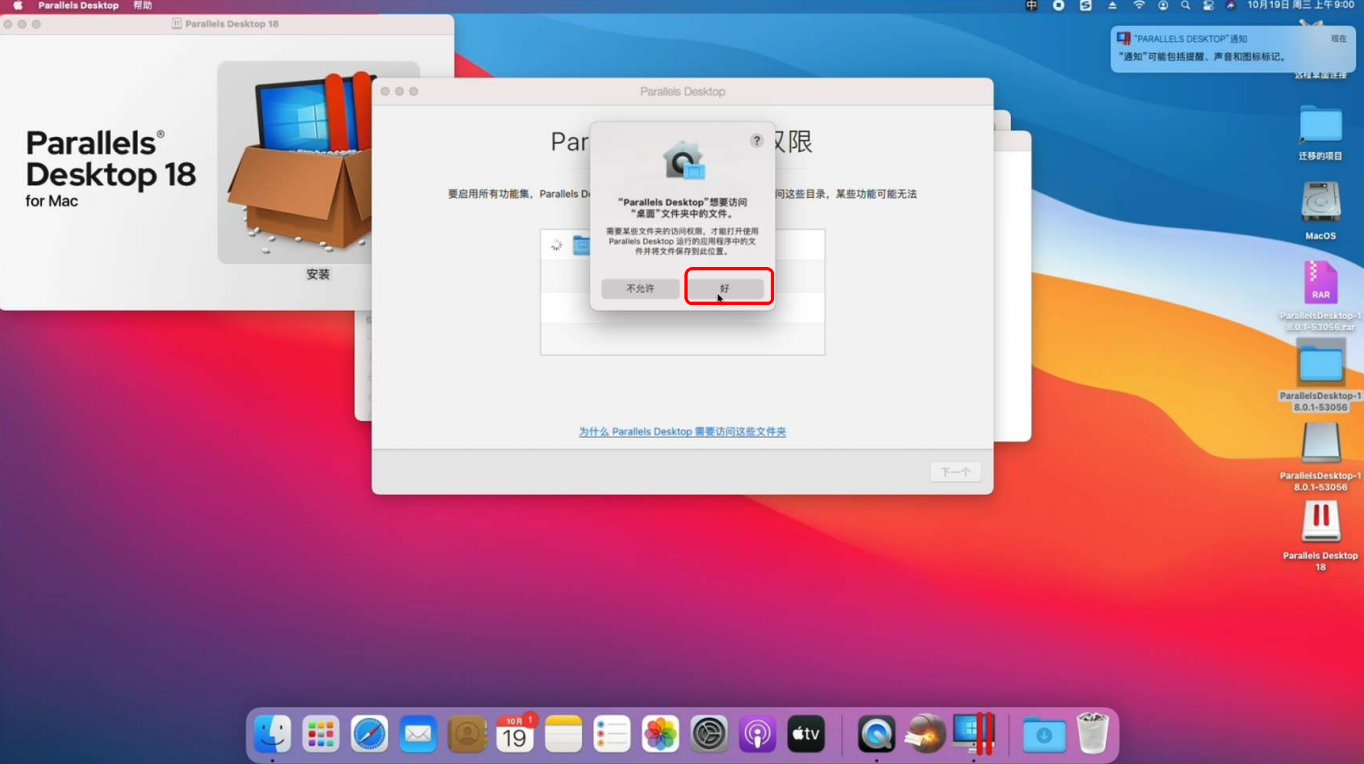Open Apple TV from the Dock
The width and height of the screenshot is (1364, 764).
click(806, 735)
